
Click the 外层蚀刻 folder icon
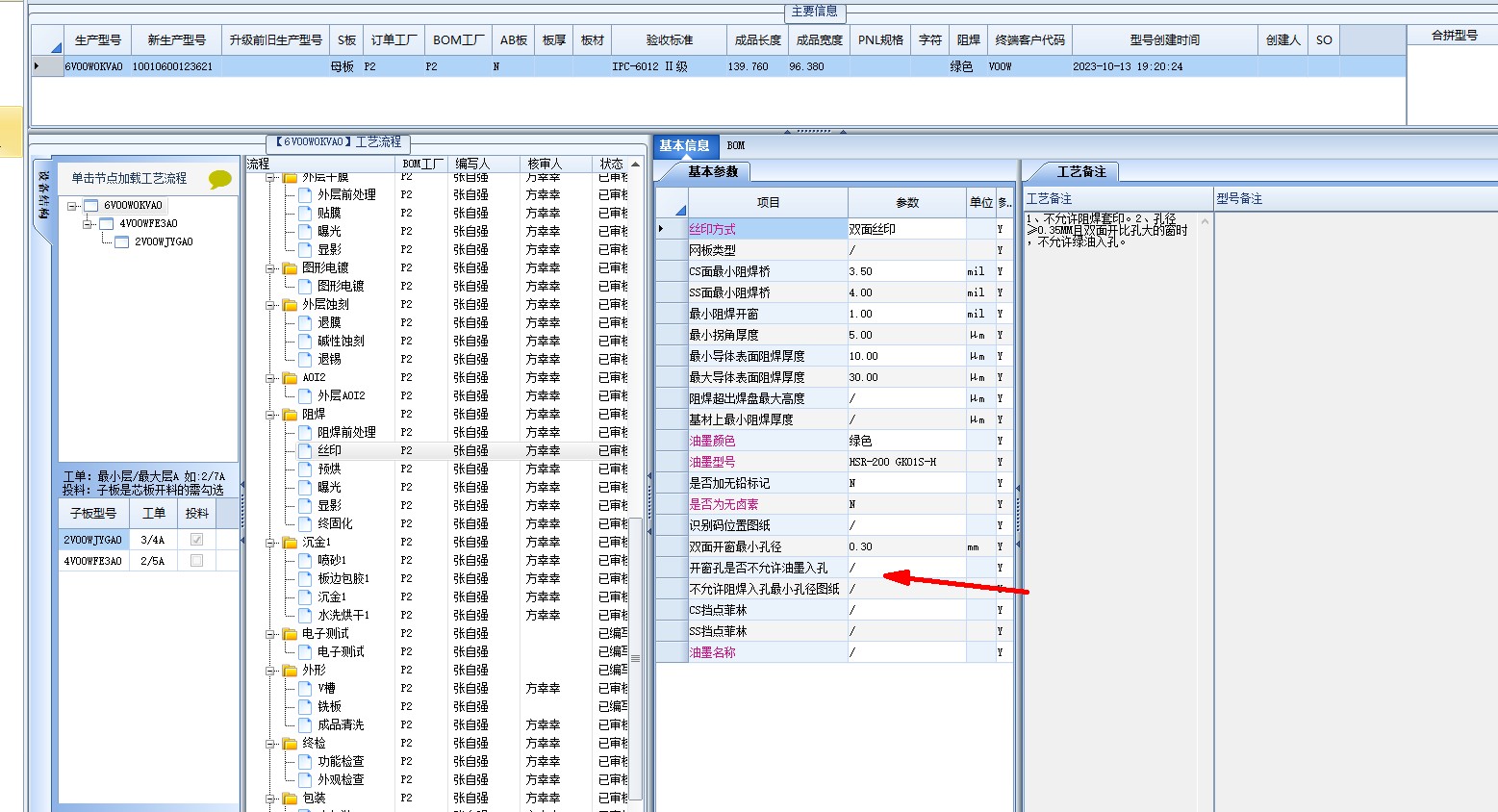click(x=290, y=304)
